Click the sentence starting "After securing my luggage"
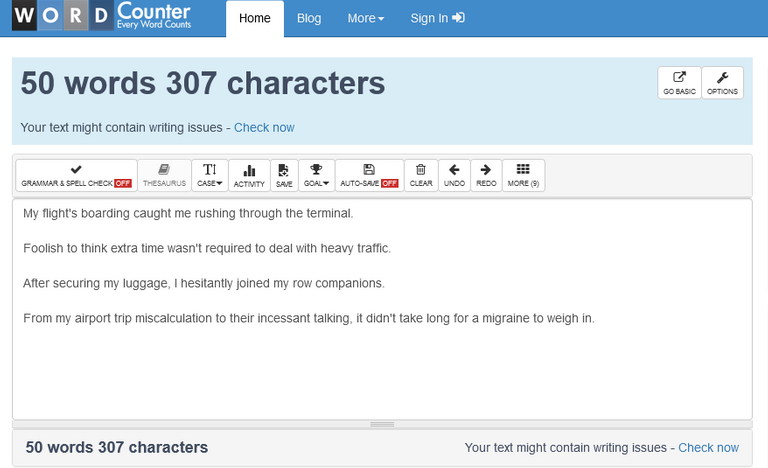This screenshot has width=768, height=468. click(x=204, y=283)
